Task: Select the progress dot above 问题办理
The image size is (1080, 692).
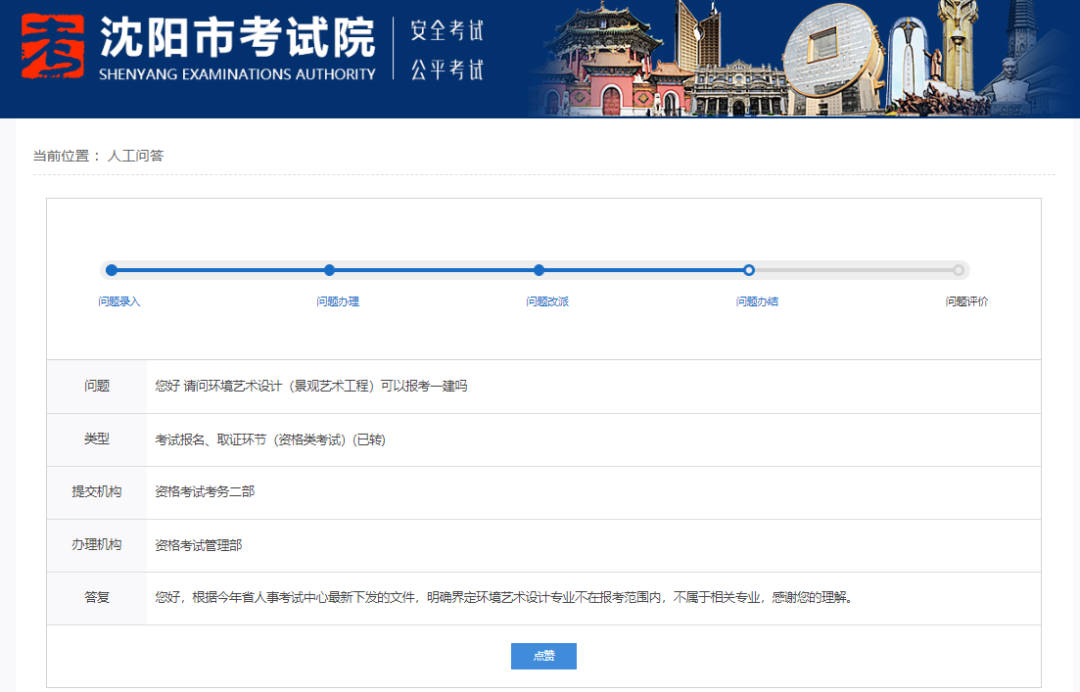Action: point(330,270)
